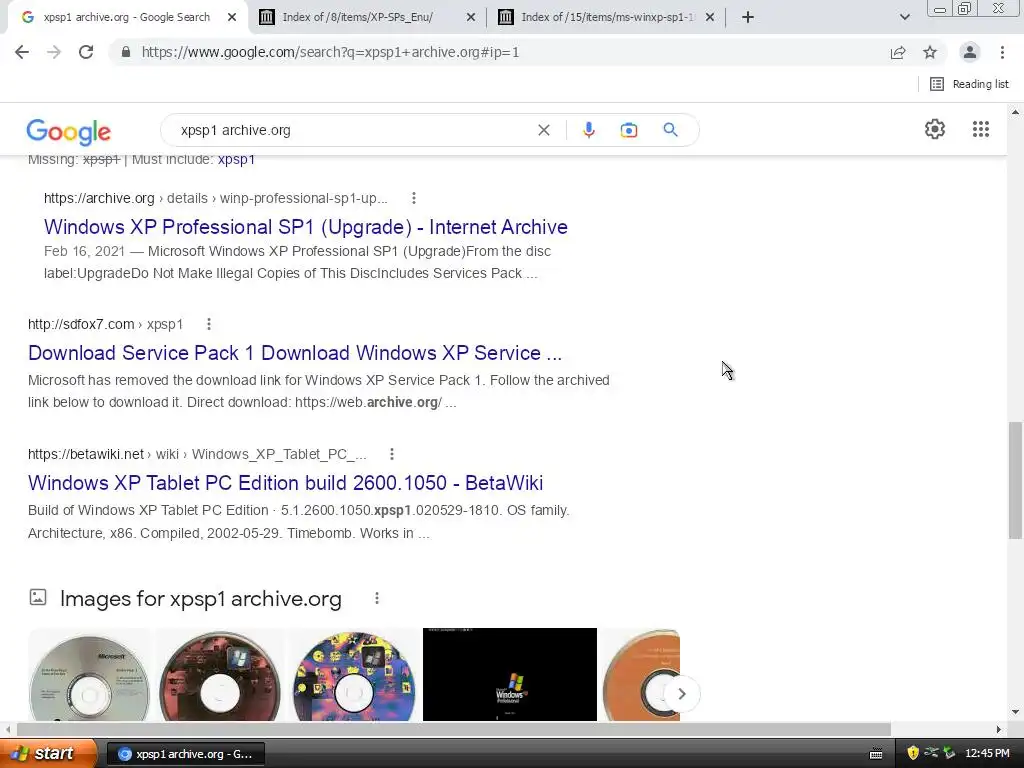Viewport: 1024px width, 768px height.
Task: Close the ms-winxp-sp1 index tab
Action: click(710, 17)
